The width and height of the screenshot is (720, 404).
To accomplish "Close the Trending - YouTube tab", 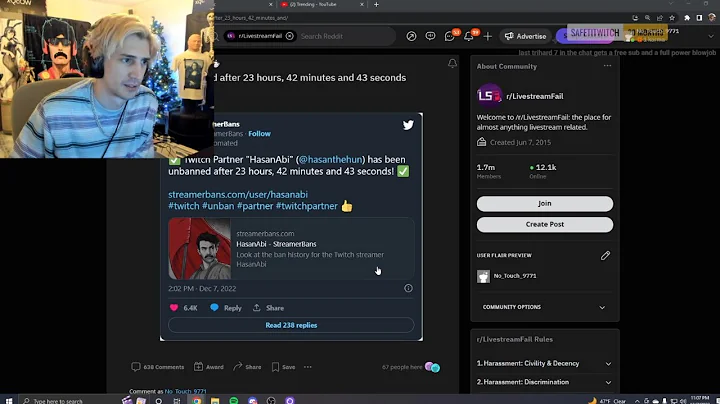I will click(x=361, y=5).
